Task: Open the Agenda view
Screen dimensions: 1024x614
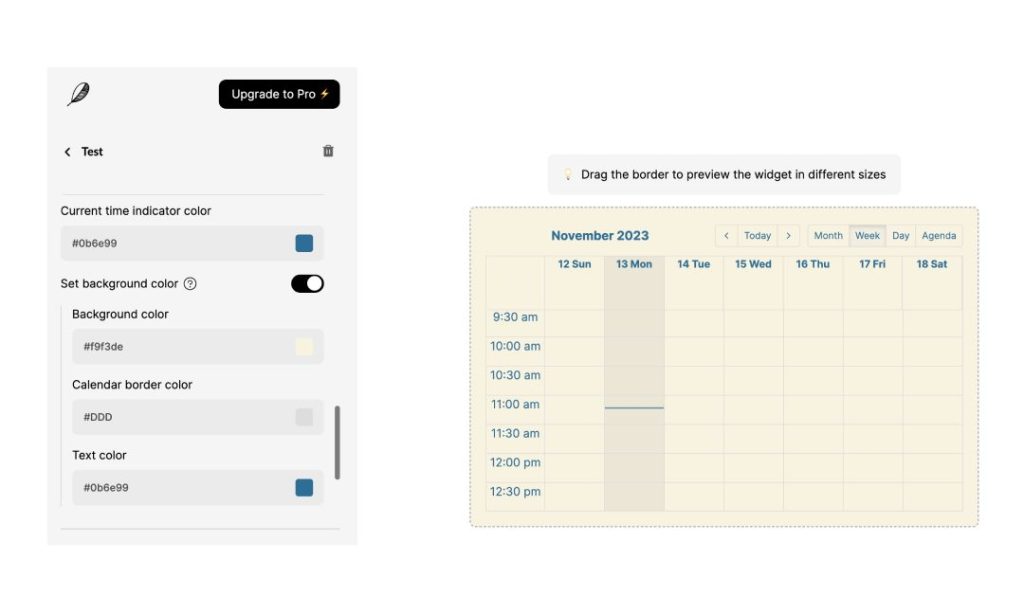Action: (939, 235)
